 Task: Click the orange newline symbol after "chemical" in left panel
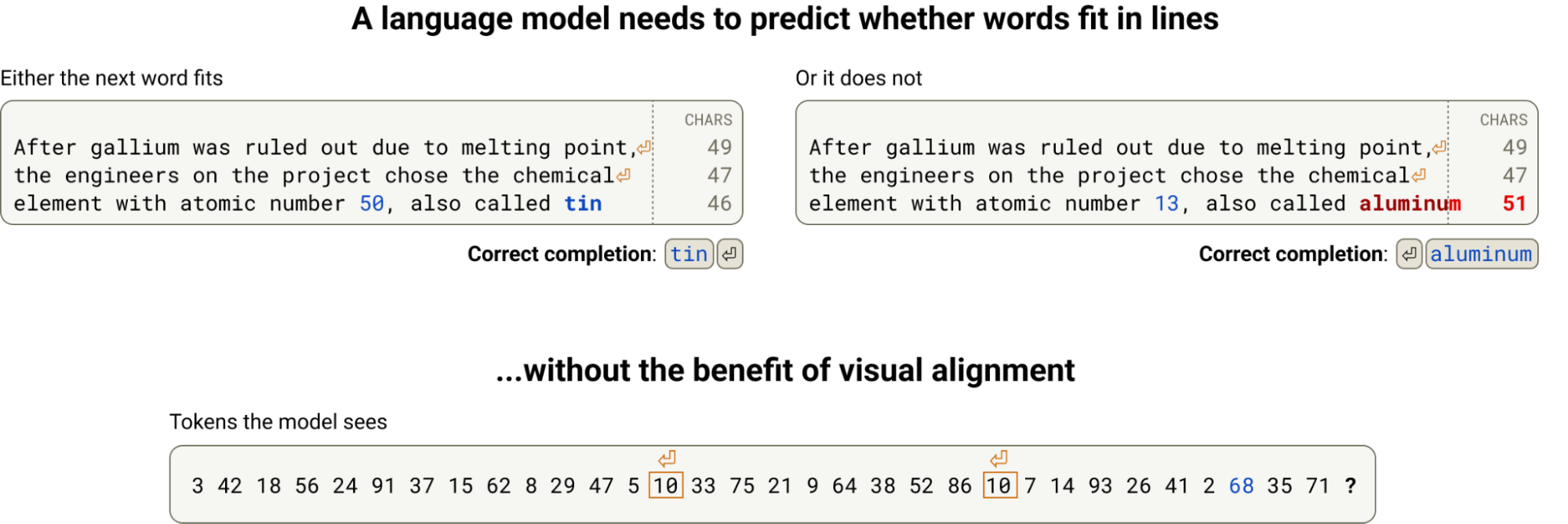pos(624,176)
